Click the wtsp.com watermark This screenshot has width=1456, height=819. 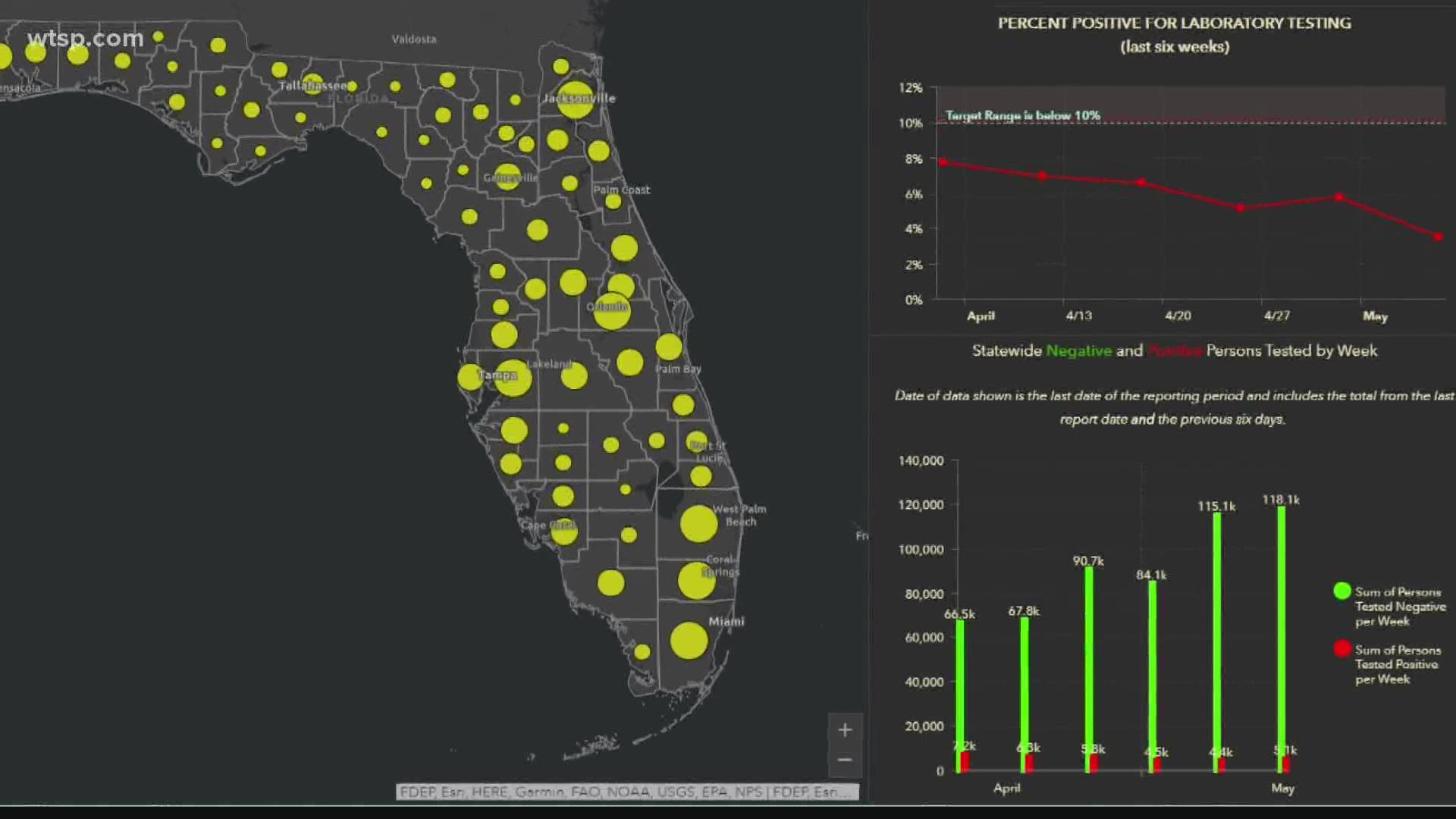pyautogui.click(x=85, y=38)
